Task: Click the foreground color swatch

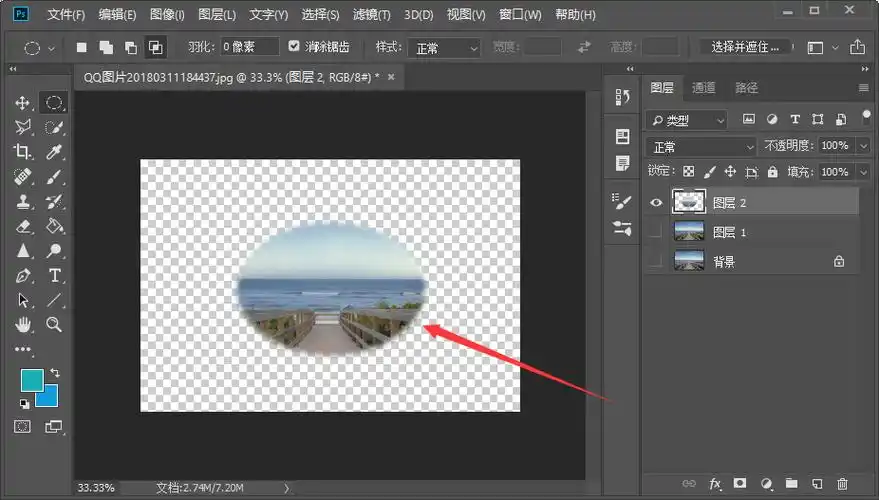Action: [x=32, y=379]
